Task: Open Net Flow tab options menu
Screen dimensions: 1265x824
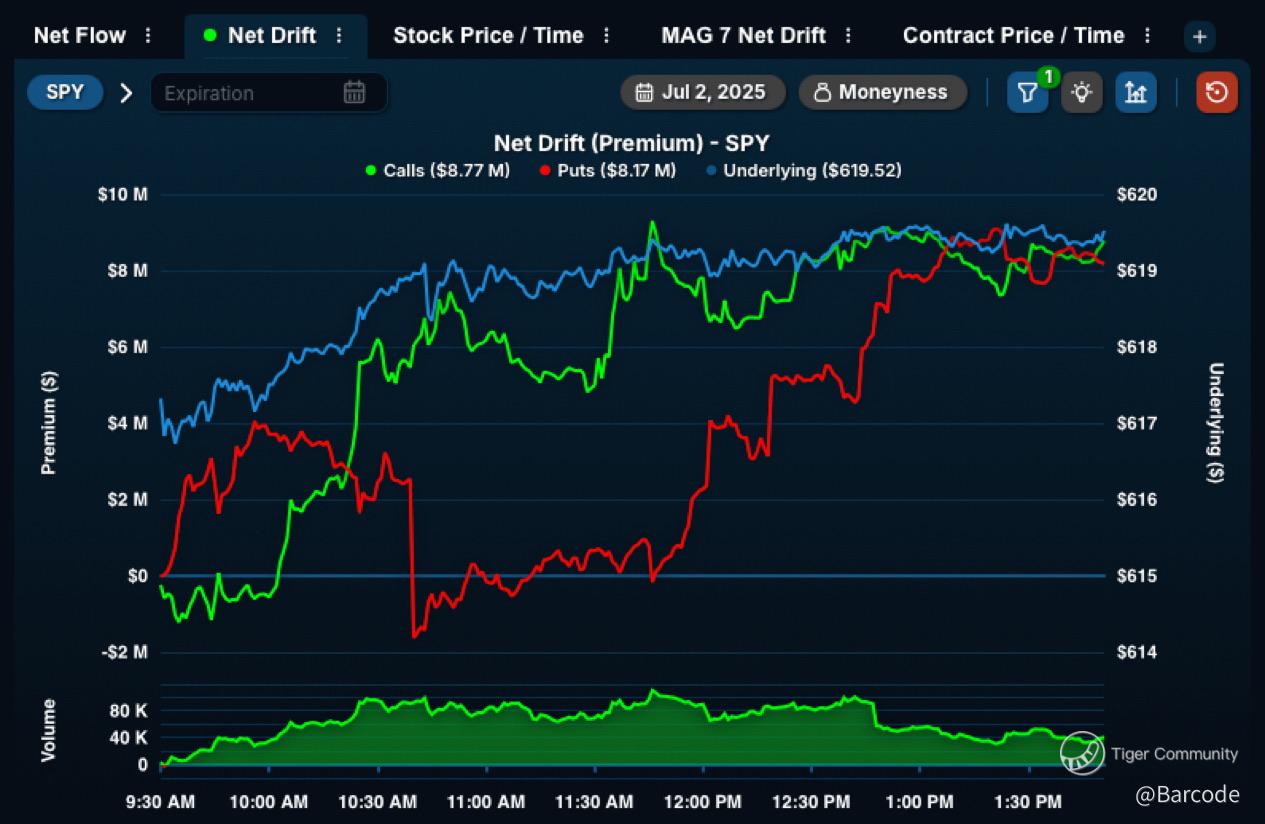Action: tap(148, 36)
